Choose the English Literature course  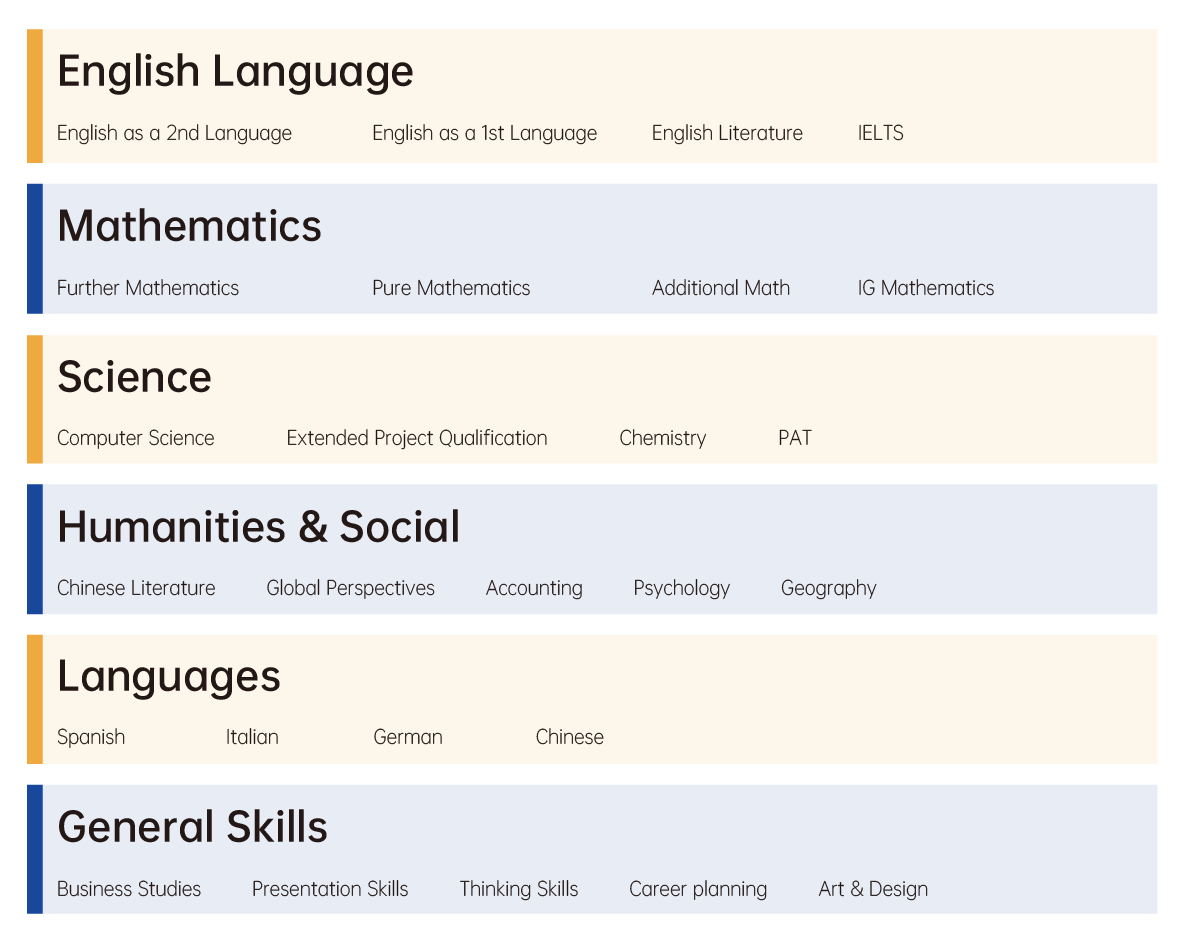tap(727, 133)
